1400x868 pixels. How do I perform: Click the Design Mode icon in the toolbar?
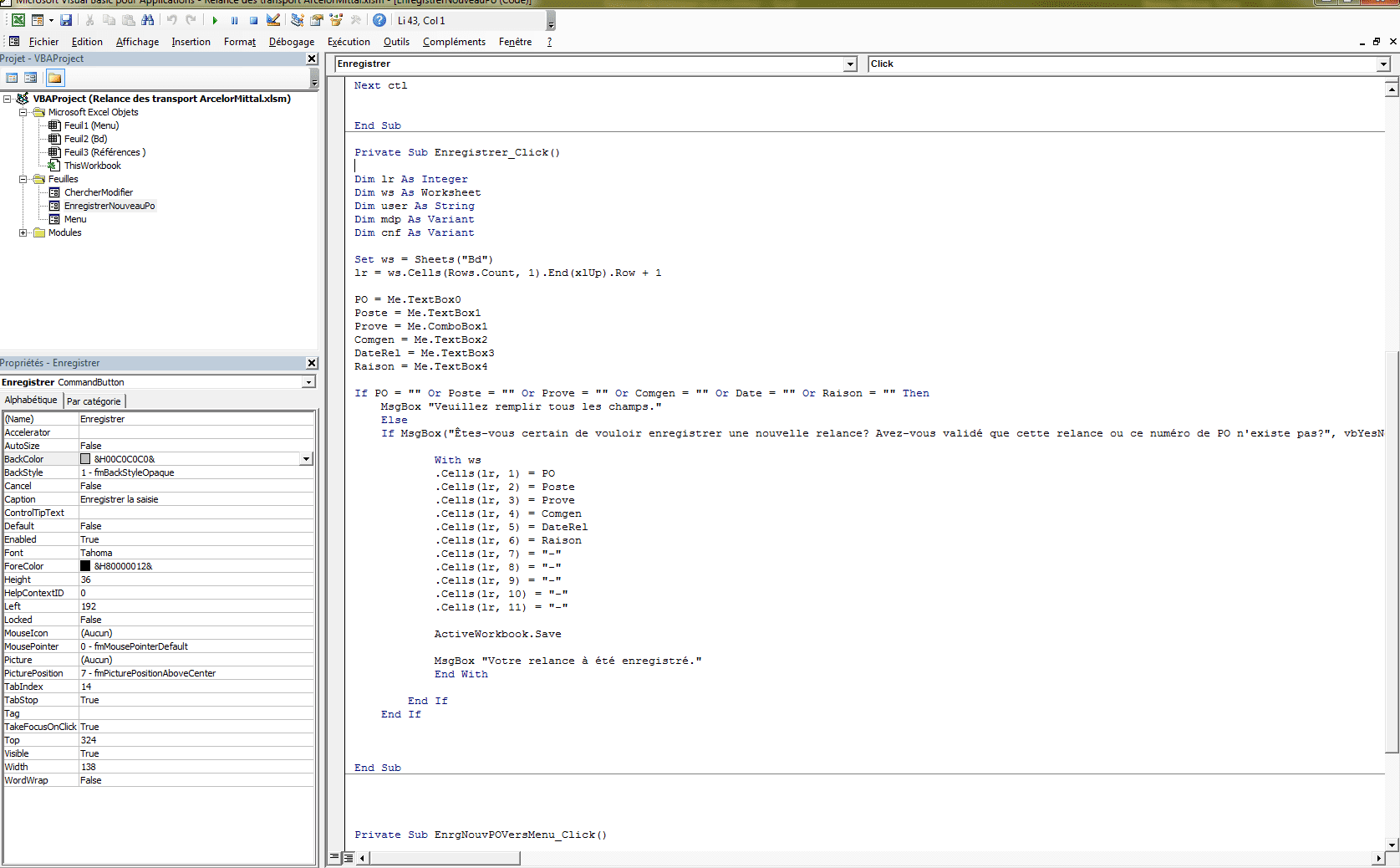pos(273,20)
